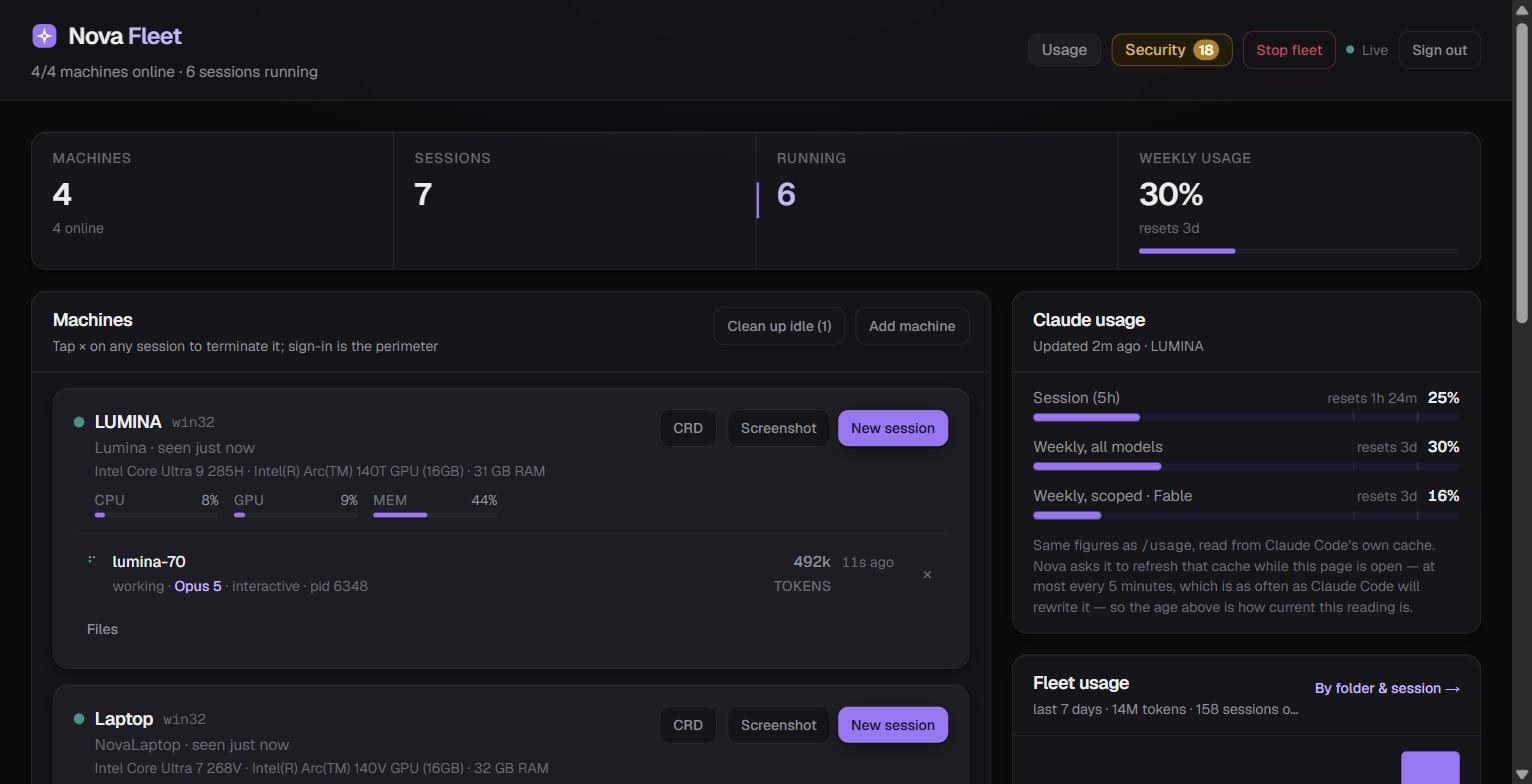The height and width of the screenshot is (784, 1532).
Task: Click LUMINA's green online status dot
Action: tap(79, 422)
